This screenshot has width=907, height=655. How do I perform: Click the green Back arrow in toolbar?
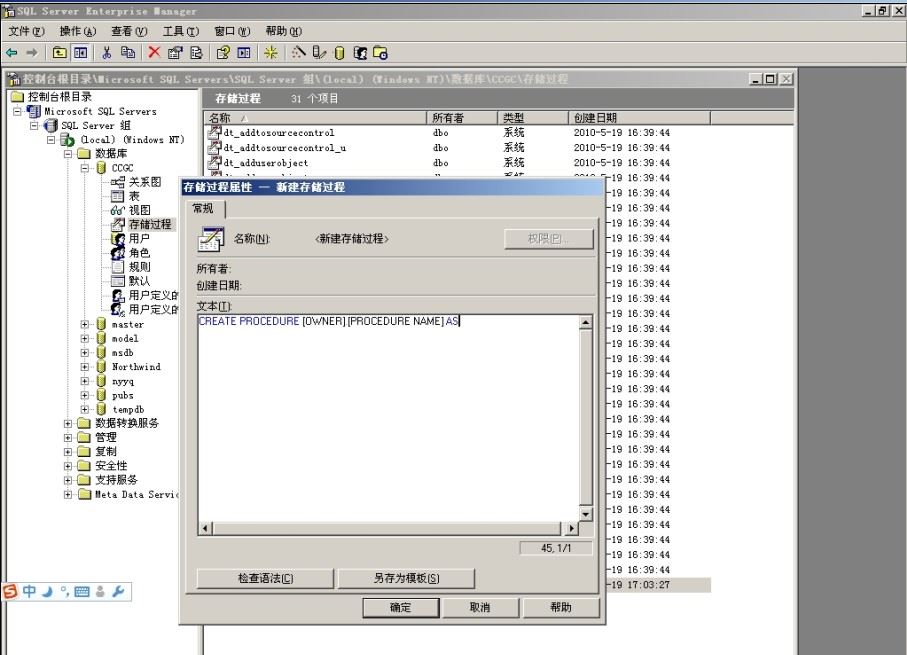(x=12, y=53)
